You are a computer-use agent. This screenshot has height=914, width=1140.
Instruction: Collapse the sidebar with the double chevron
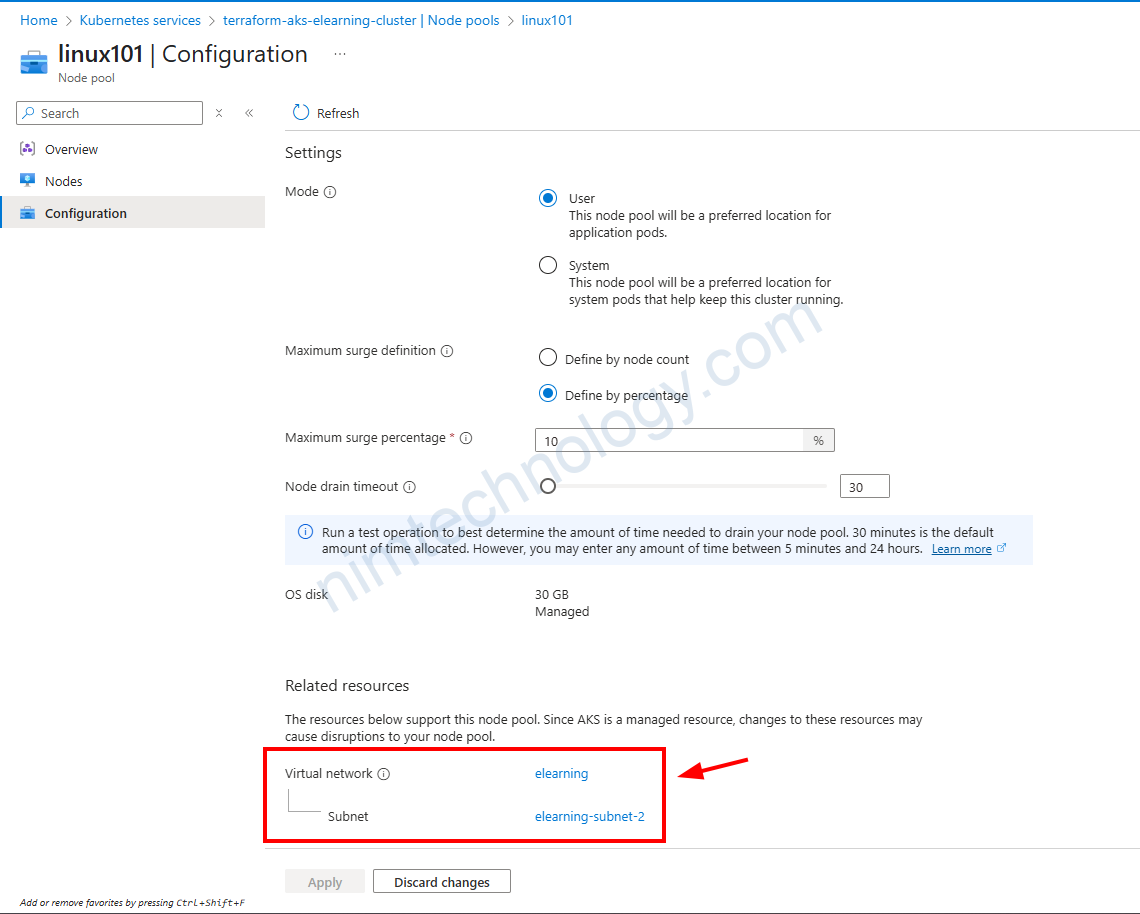[249, 113]
